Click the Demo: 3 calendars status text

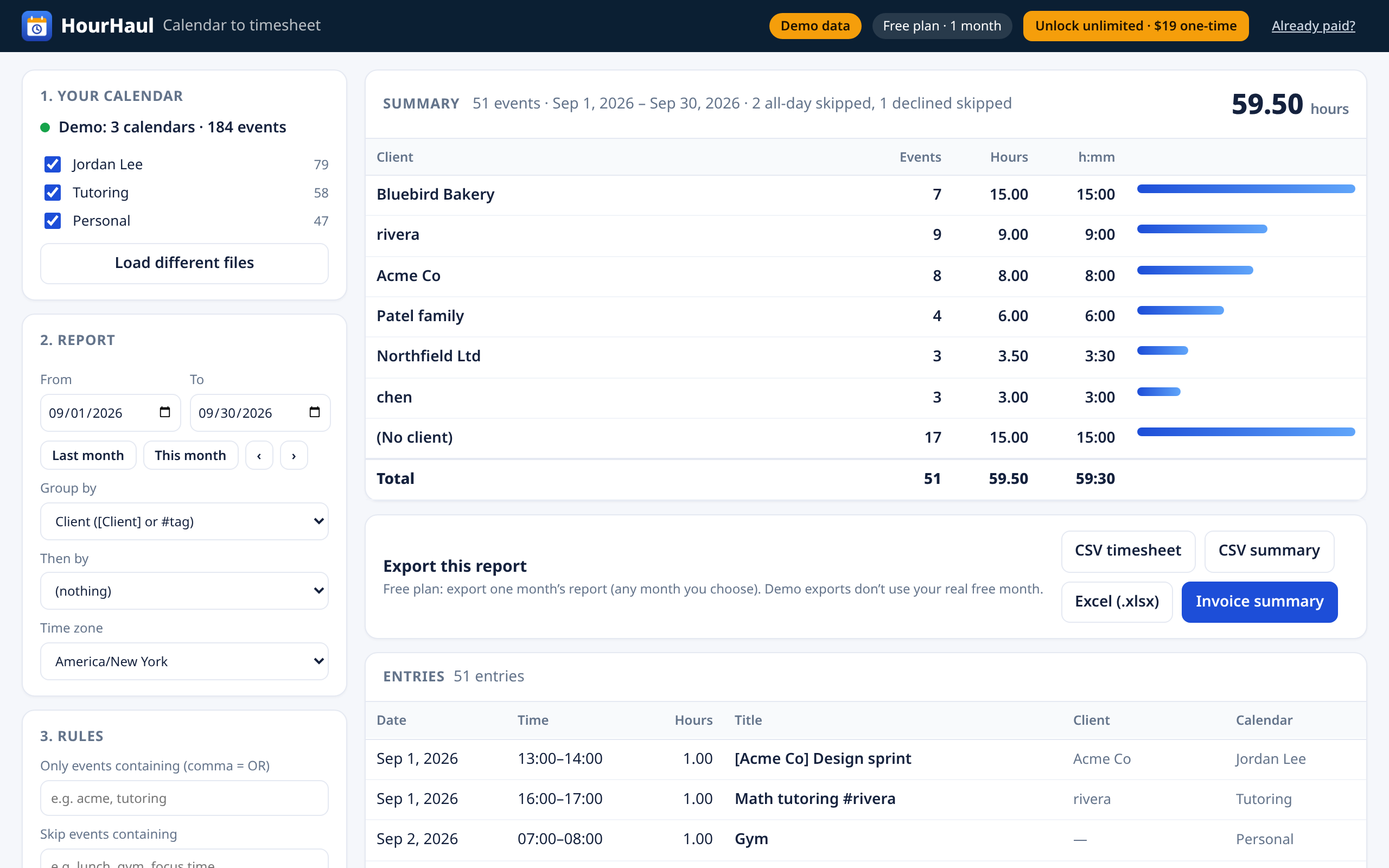click(172, 127)
